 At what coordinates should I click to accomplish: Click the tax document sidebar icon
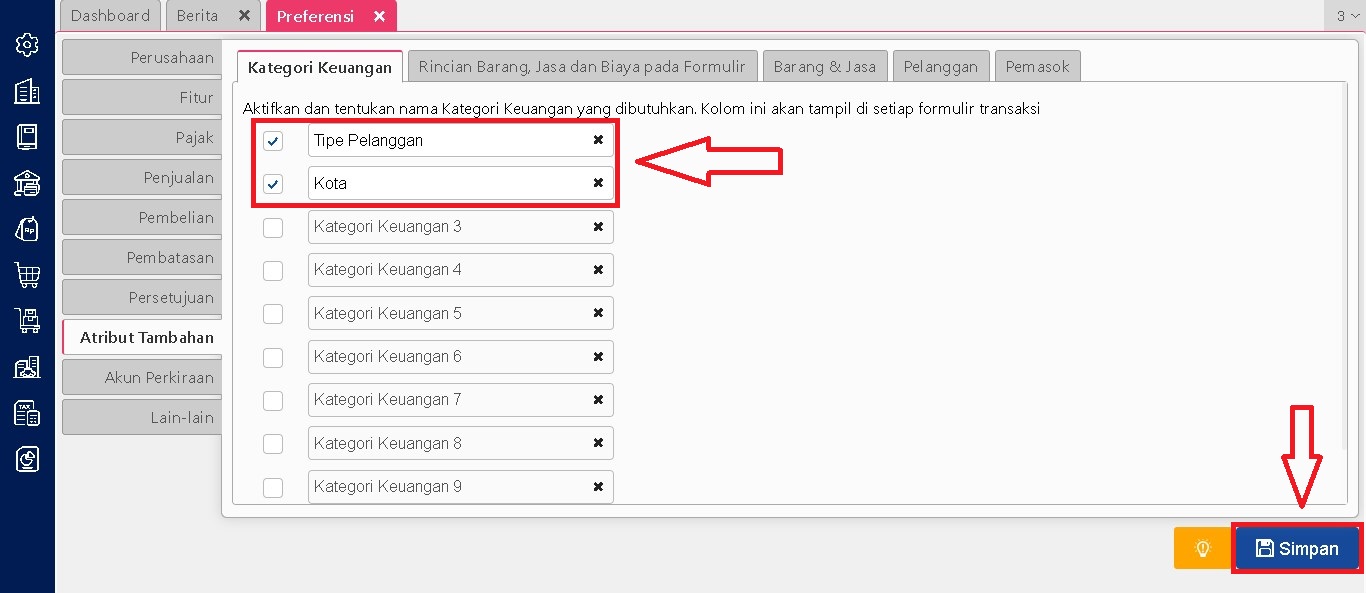click(27, 413)
